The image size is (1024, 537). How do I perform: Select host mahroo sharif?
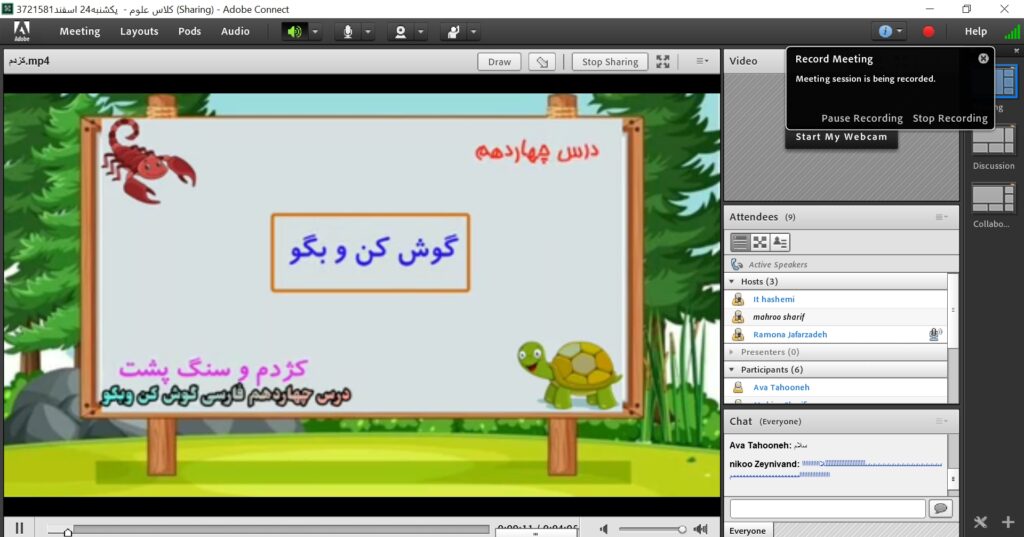(x=836, y=317)
